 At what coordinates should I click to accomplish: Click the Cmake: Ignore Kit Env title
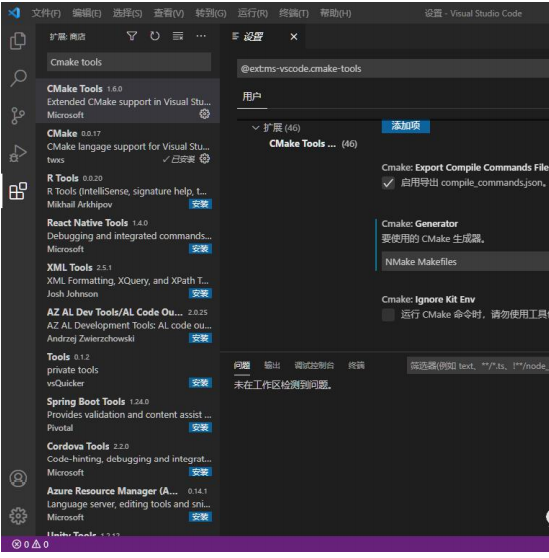point(428,300)
